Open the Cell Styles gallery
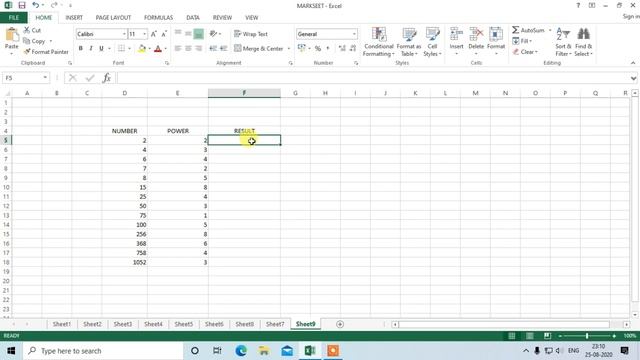640x360 pixels. click(432, 42)
